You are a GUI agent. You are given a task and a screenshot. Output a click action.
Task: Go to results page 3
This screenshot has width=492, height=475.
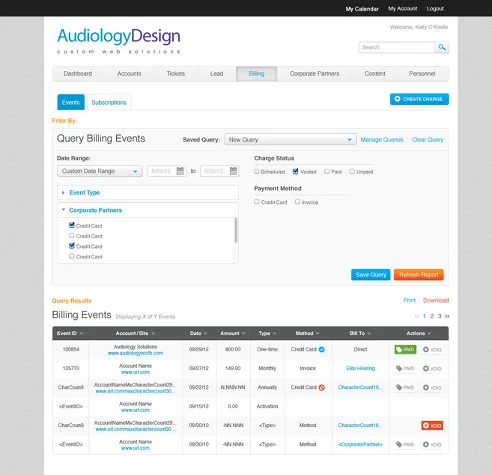pyautogui.click(x=439, y=316)
